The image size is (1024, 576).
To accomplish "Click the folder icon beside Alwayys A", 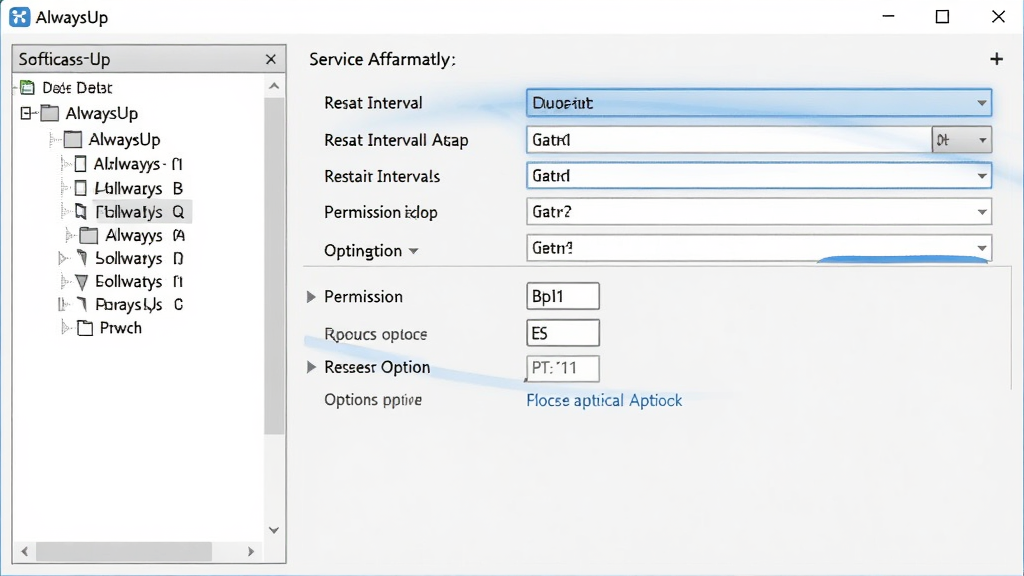I will tap(89, 235).
